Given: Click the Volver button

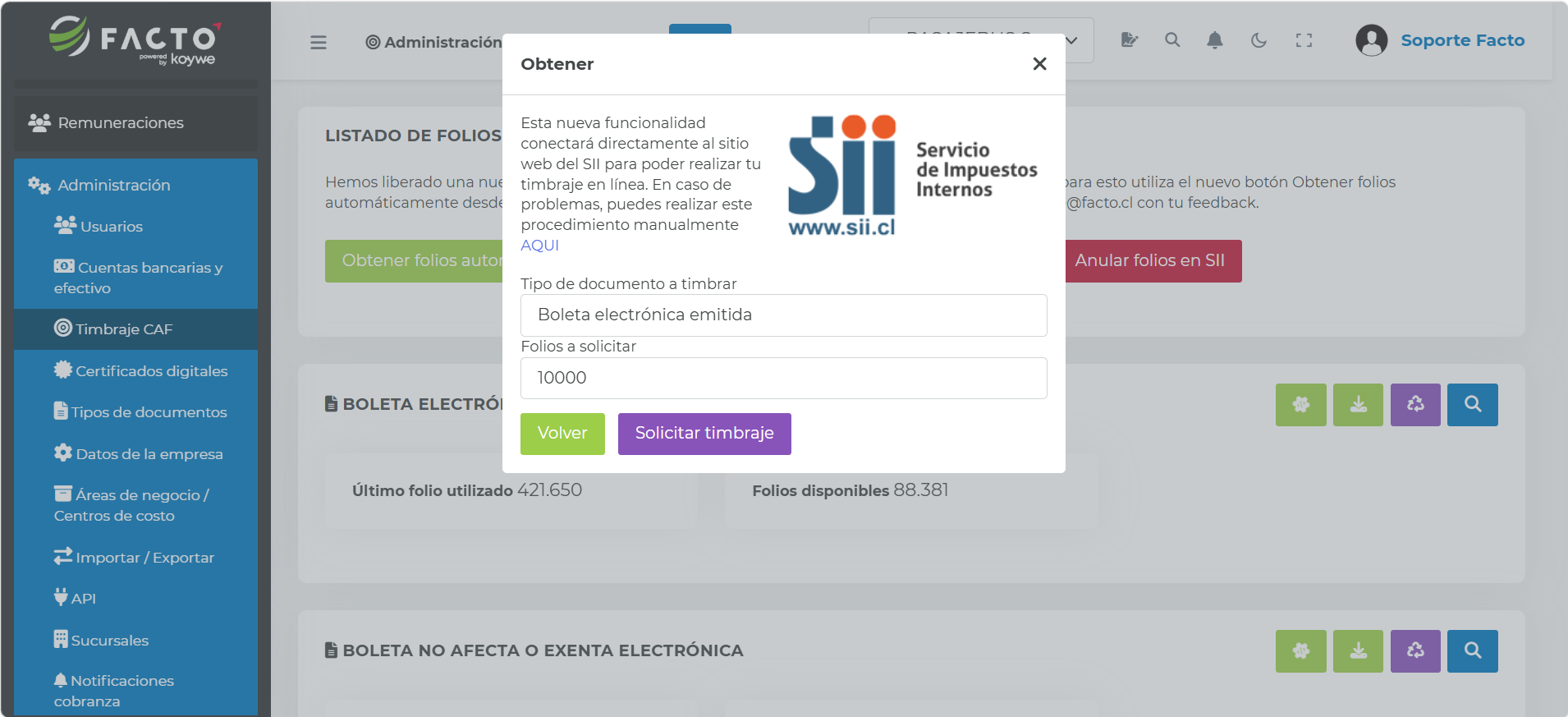Looking at the screenshot, I should click(562, 434).
